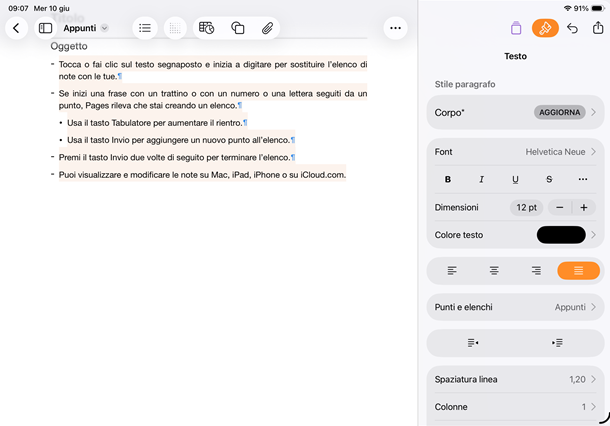Toggle the orange format brush button
The width and height of the screenshot is (610, 426).
[x=545, y=28]
